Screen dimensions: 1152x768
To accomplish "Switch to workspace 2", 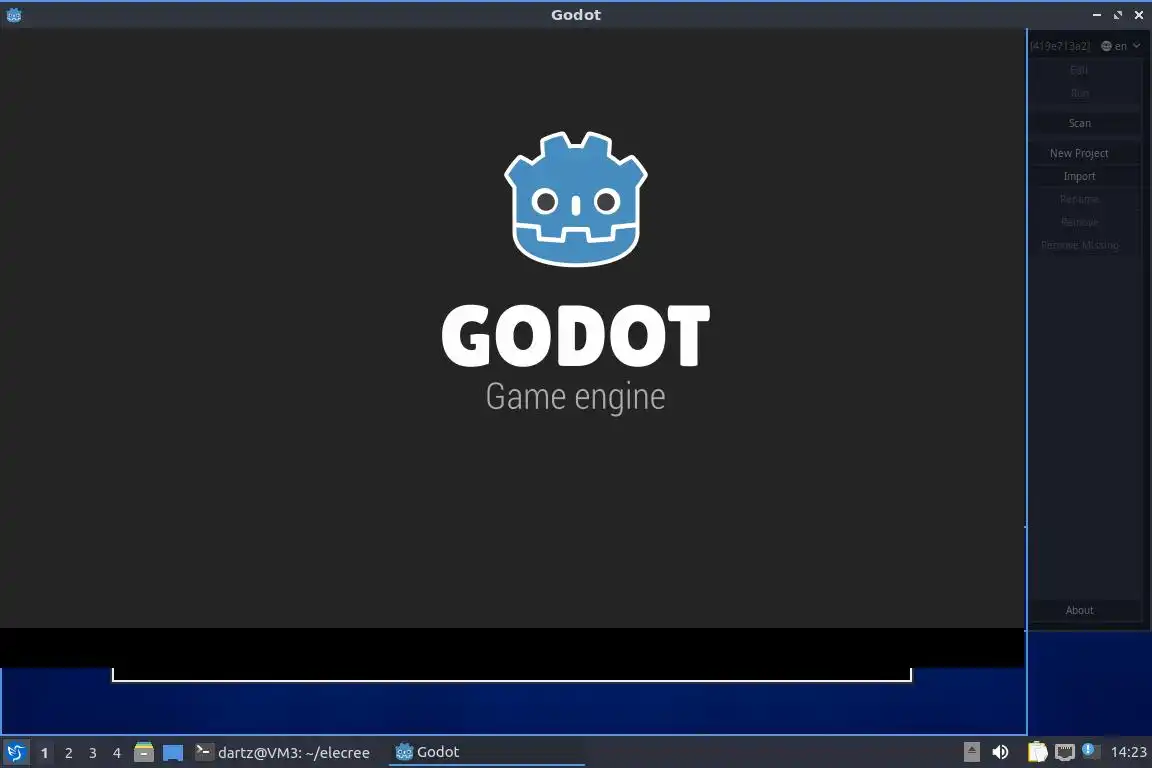I will pos(68,753).
